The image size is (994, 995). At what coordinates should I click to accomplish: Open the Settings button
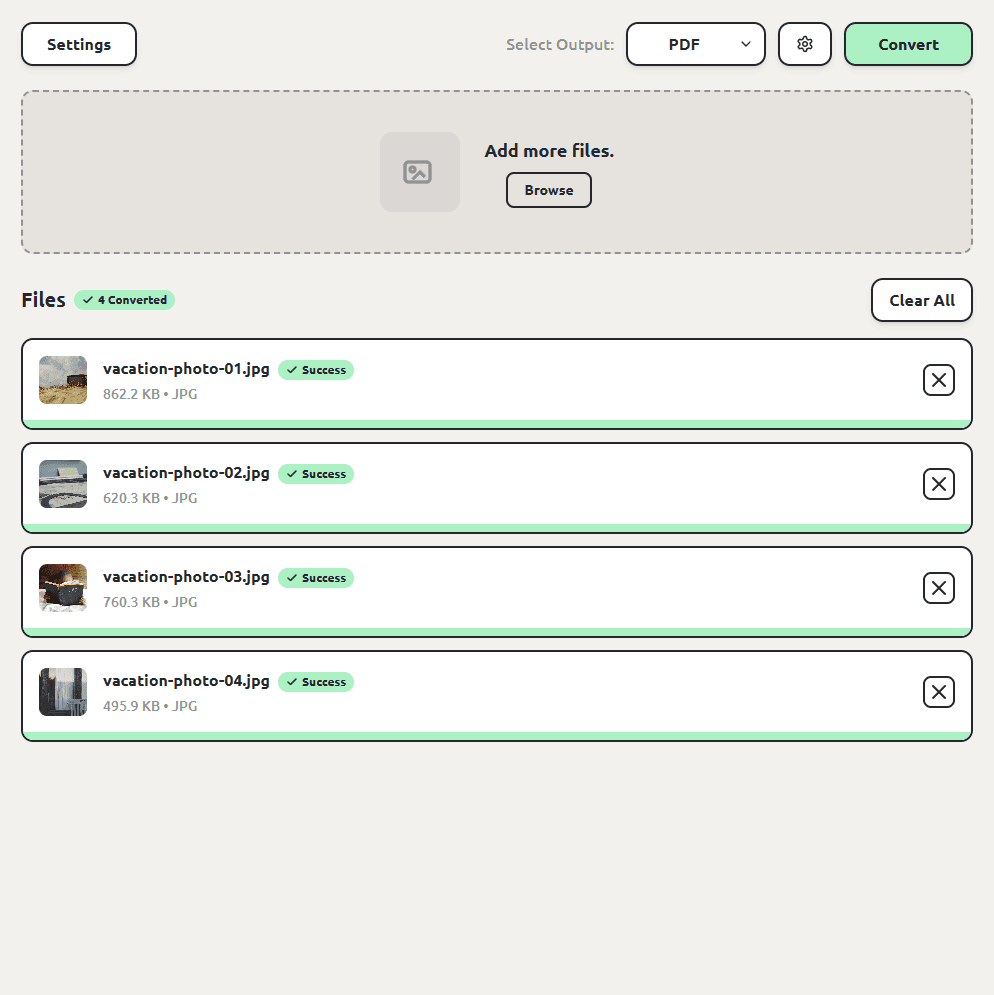point(79,44)
